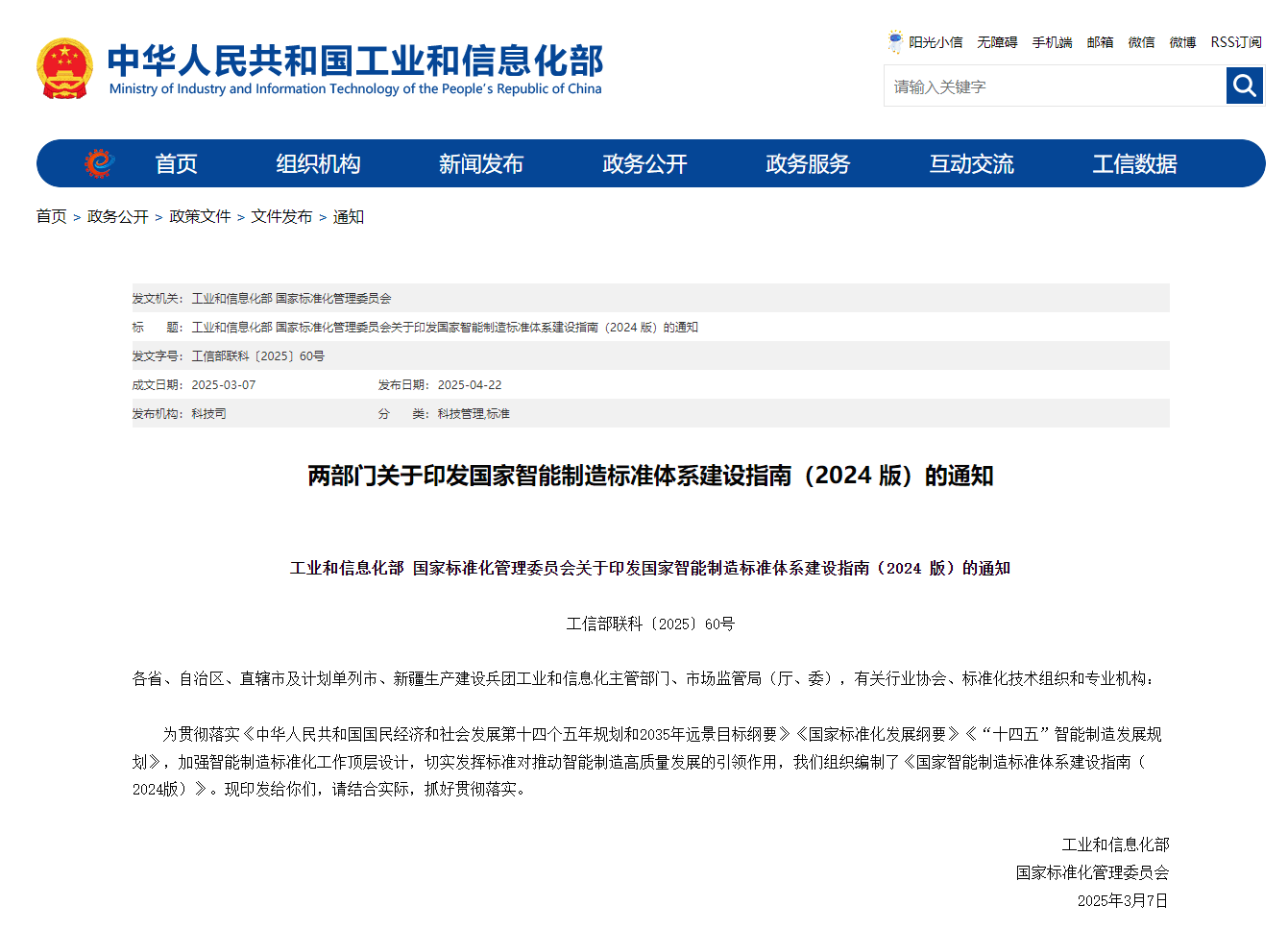
Task: Navigate to 互动交流 section
Action: (971, 163)
